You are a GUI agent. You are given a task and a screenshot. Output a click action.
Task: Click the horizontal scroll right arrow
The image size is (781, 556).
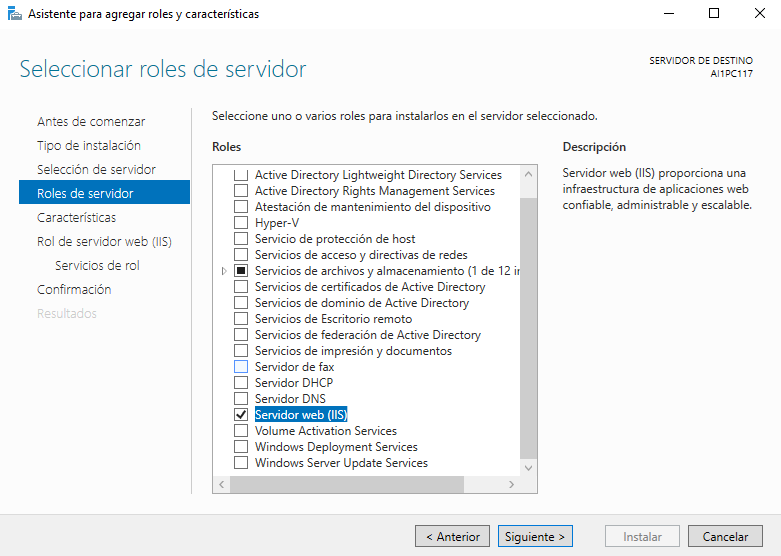coord(511,484)
